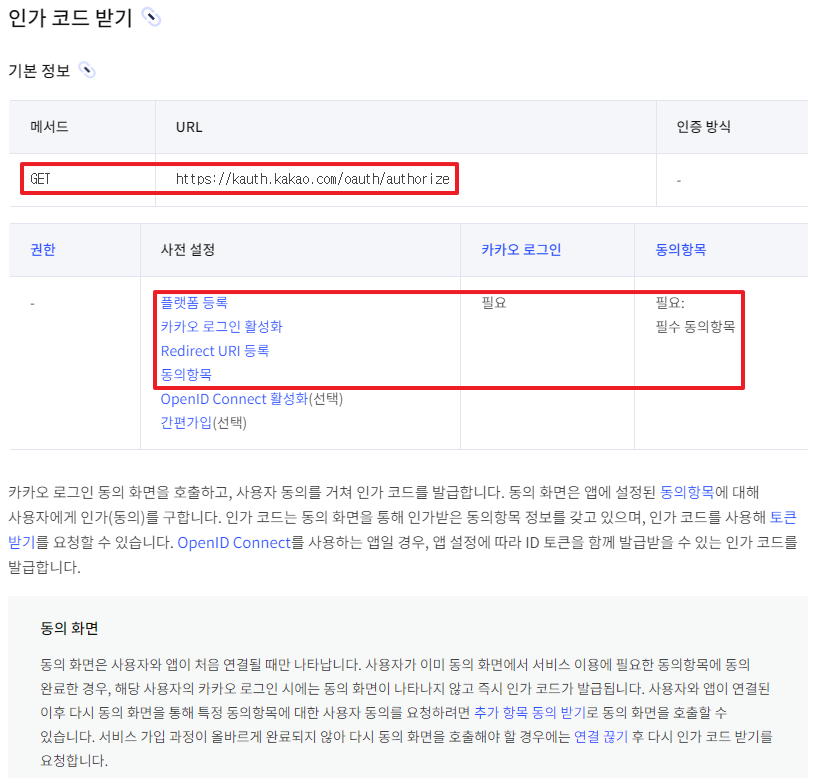Open the 카카오 로그인 활성화 link
This screenshot has height=778, width=816.
pos(222,326)
